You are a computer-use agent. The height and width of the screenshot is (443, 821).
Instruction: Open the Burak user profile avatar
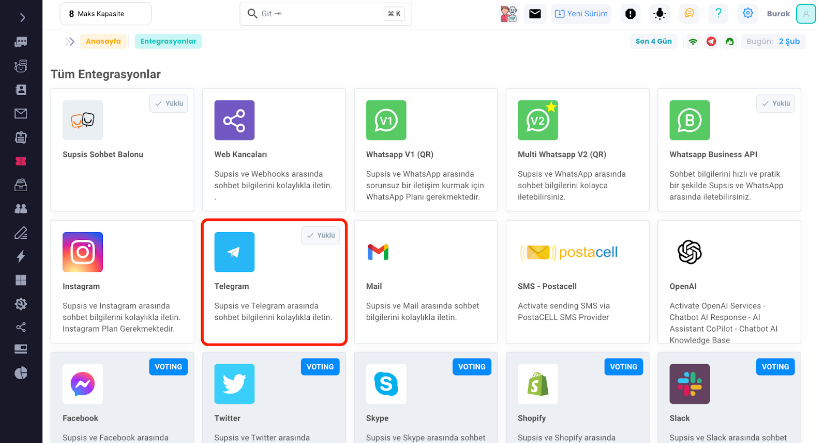click(806, 14)
